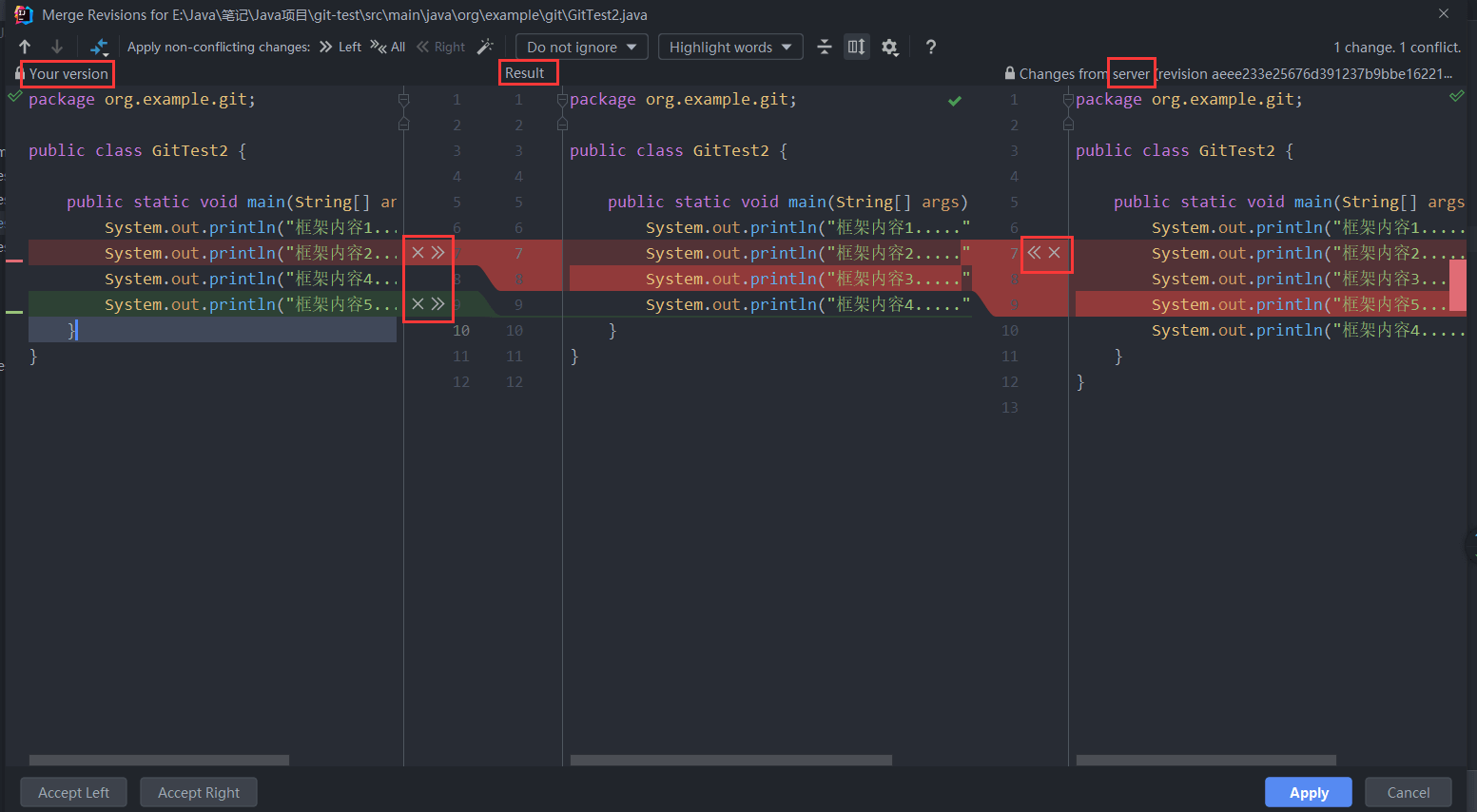The height and width of the screenshot is (812, 1477).
Task: Close the Merge Revisions window
Action: click(x=1444, y=13)
